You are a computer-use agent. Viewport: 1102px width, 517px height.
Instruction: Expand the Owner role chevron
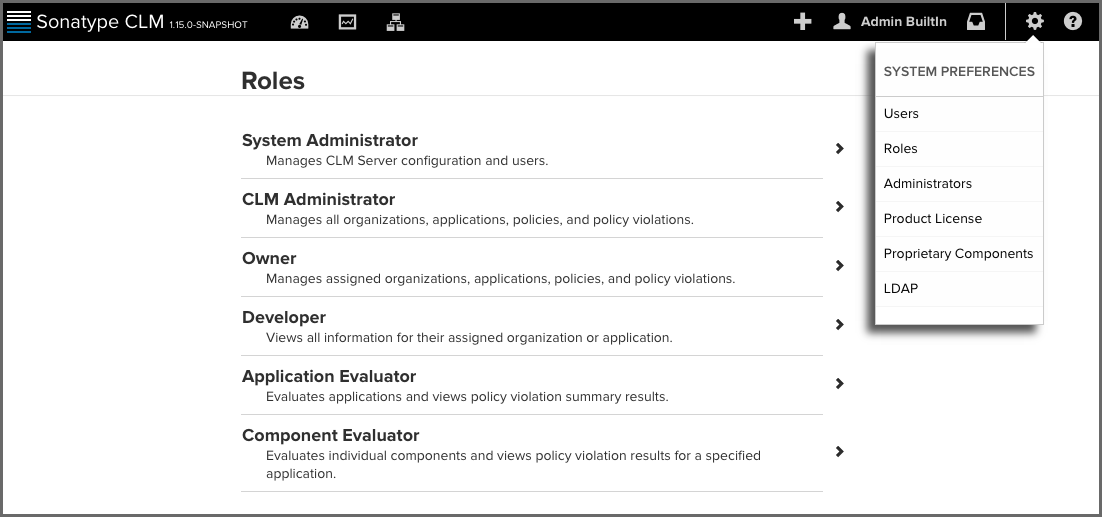(x=839, y=266)
